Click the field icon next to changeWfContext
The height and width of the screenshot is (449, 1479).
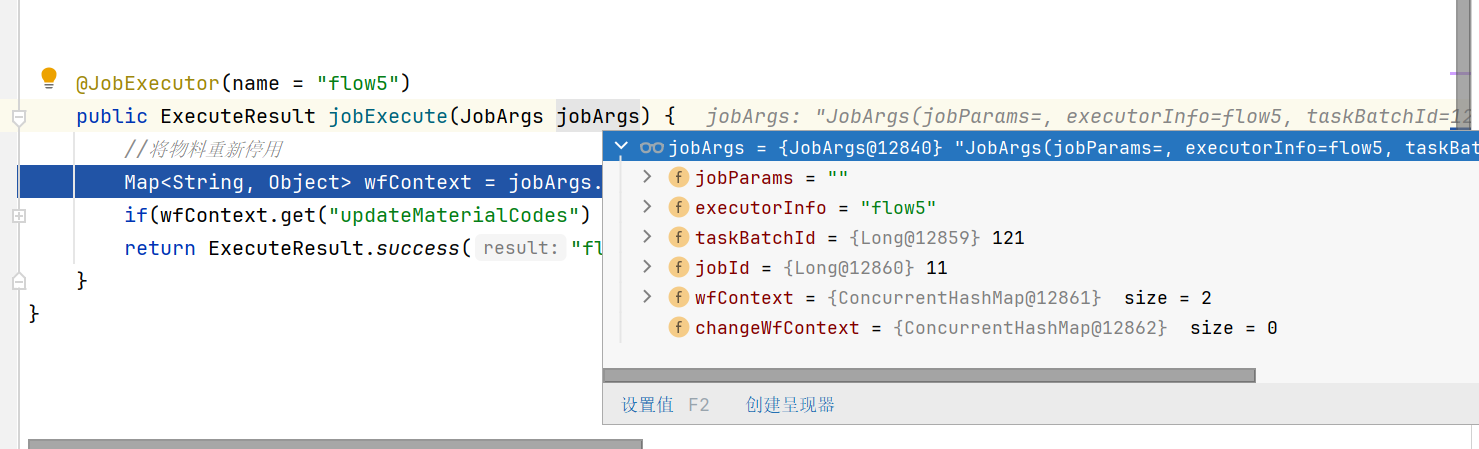[679, 328]
